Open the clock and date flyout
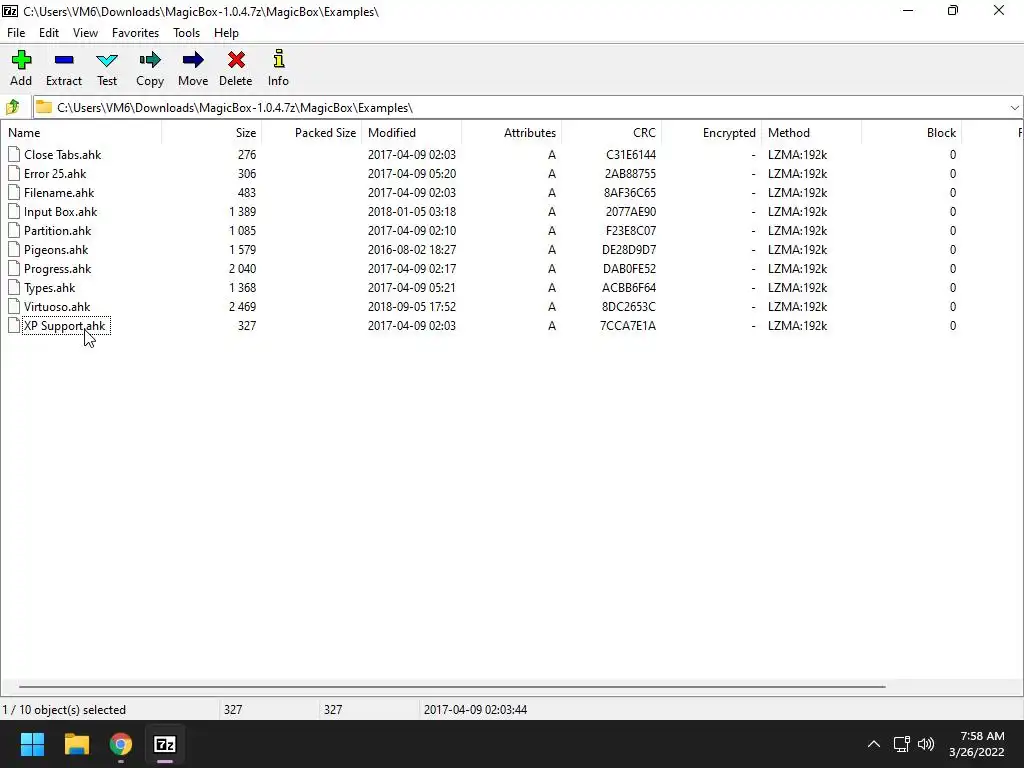This screenshot has height=768, width=1024. click(x=976, y=744)
